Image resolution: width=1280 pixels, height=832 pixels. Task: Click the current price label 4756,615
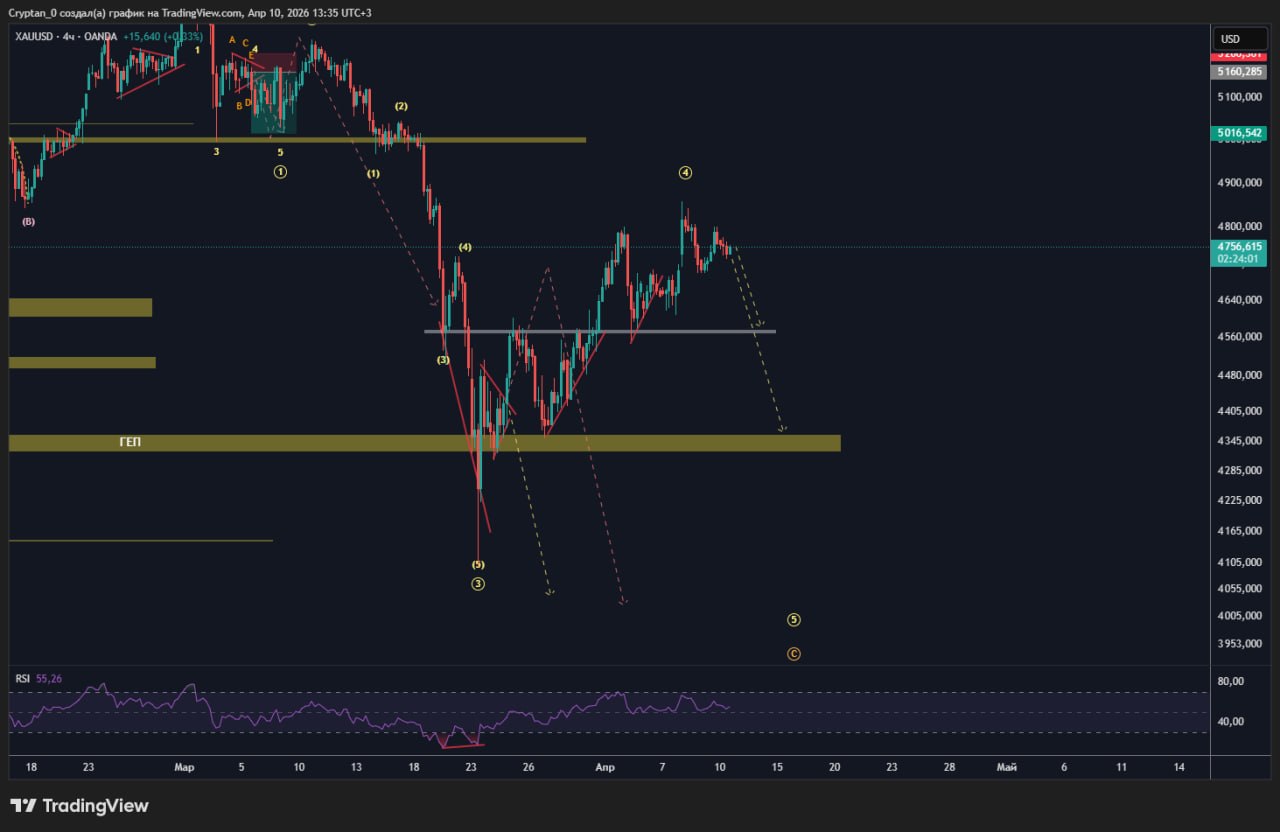point(1239,246)
